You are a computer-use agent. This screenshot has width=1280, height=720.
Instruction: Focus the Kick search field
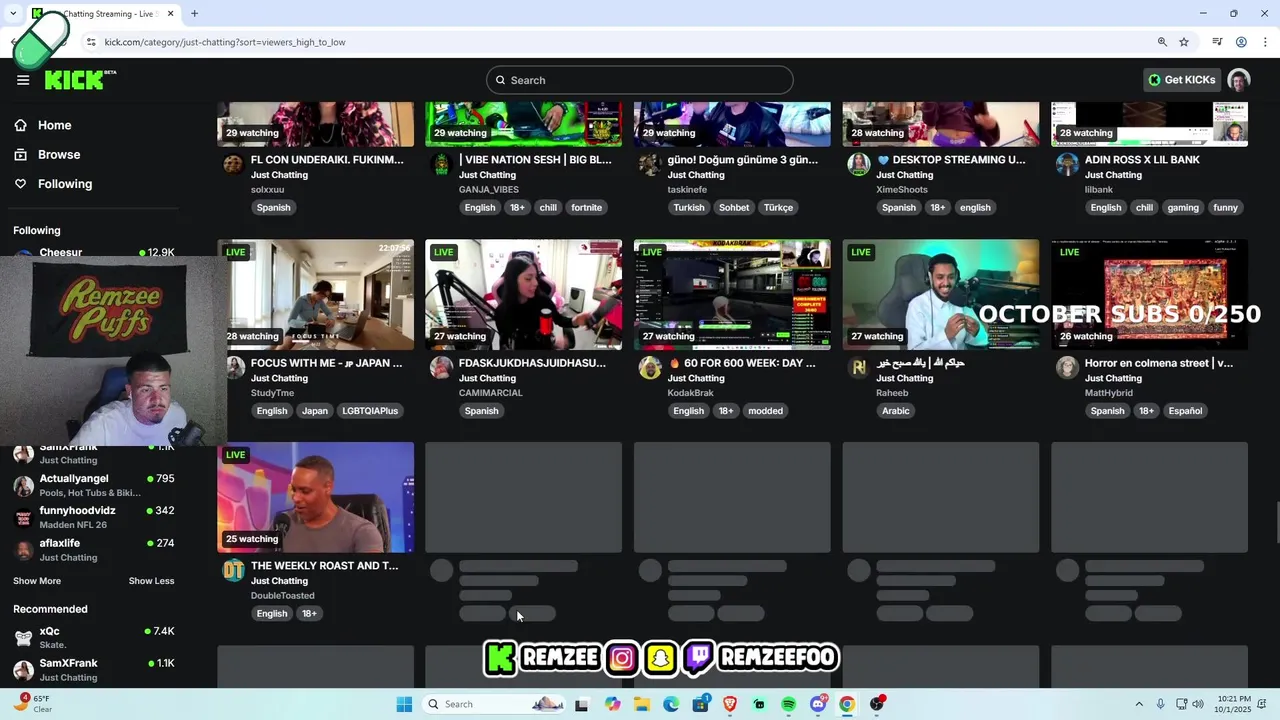[x=640, y=80]
